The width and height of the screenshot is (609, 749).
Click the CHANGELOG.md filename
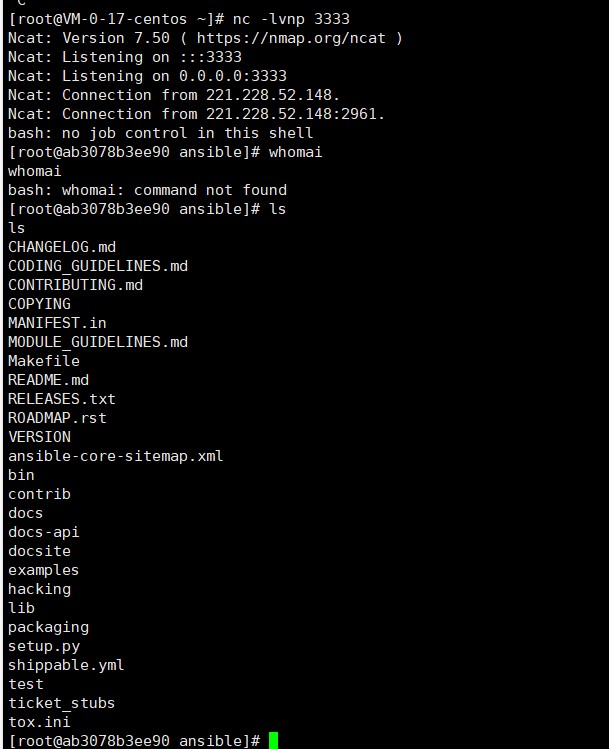62,247
